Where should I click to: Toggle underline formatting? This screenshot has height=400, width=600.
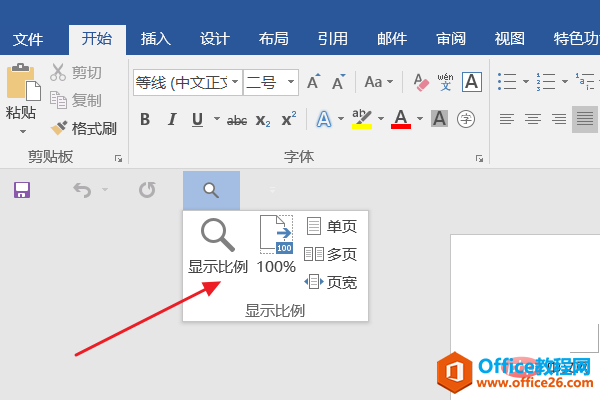coord(197,119)
